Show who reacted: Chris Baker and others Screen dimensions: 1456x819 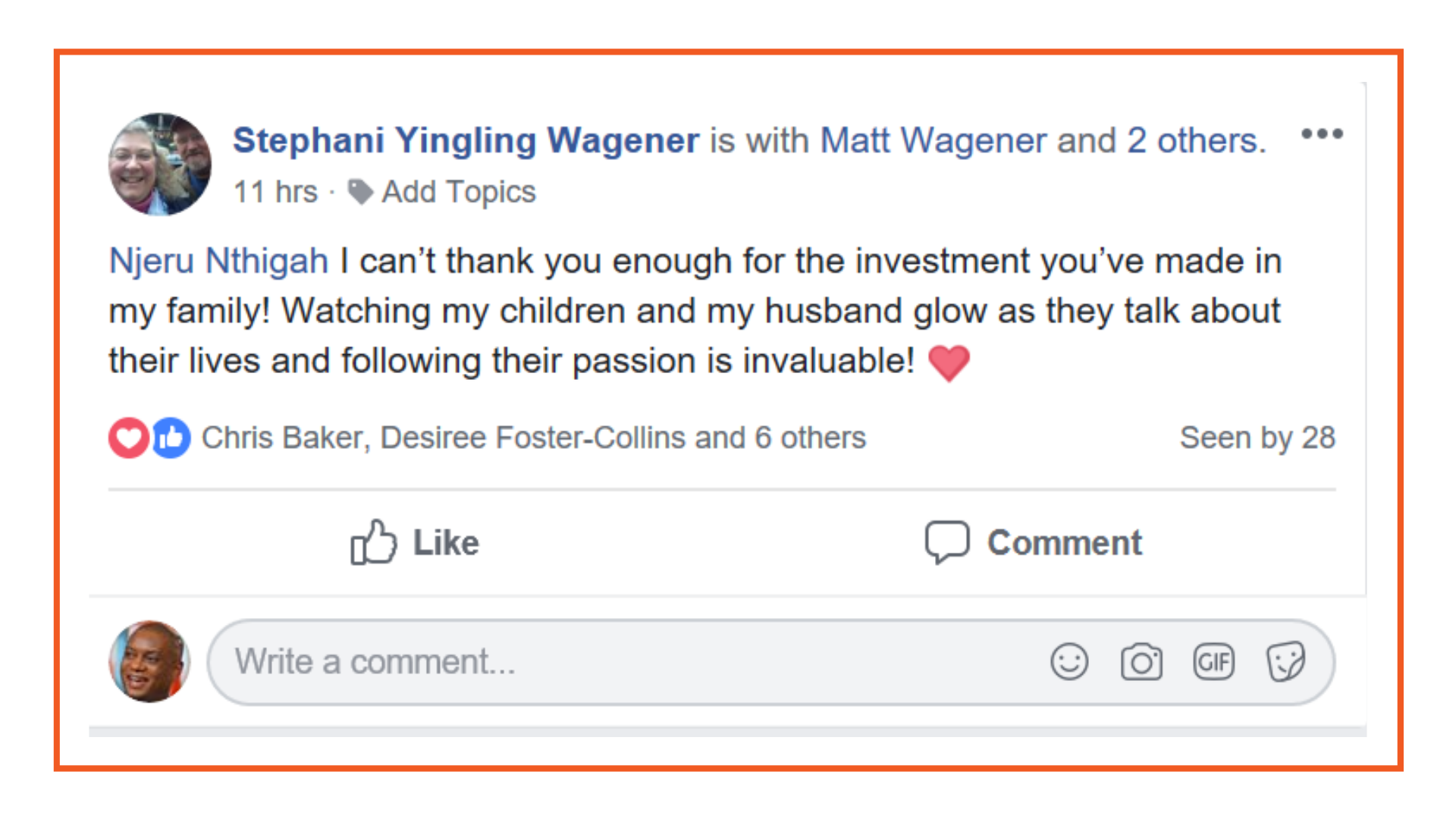533,438
